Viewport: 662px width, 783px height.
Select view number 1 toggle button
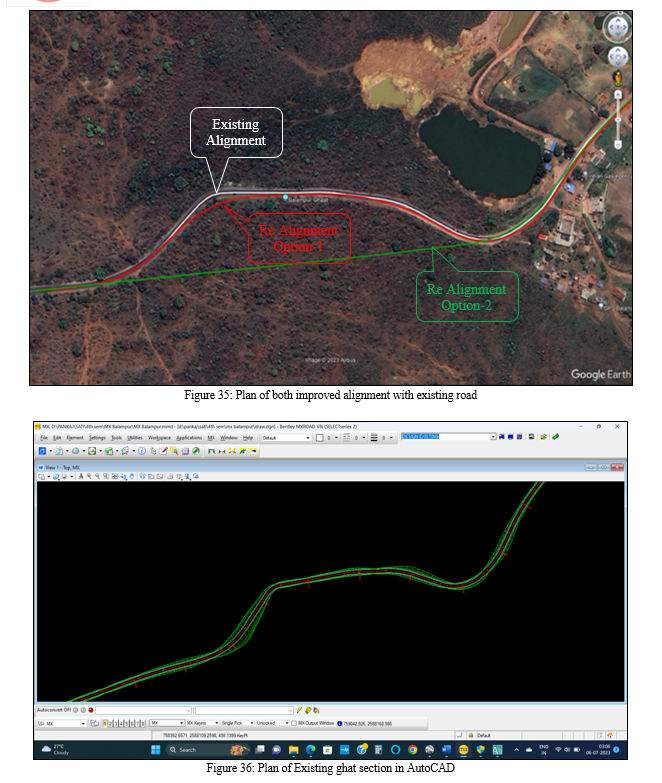[105, 724]
